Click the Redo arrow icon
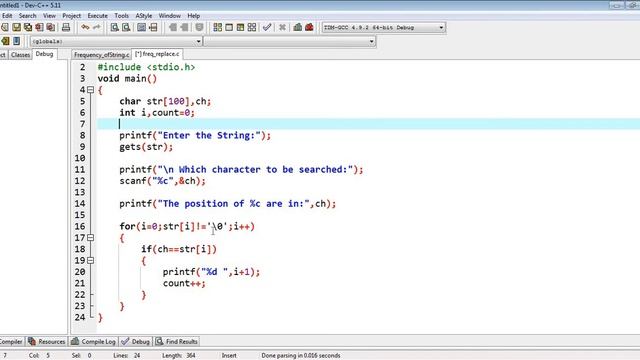Viewport: 640px width, 360px height. pyautogui.click(x=96, y=27)
